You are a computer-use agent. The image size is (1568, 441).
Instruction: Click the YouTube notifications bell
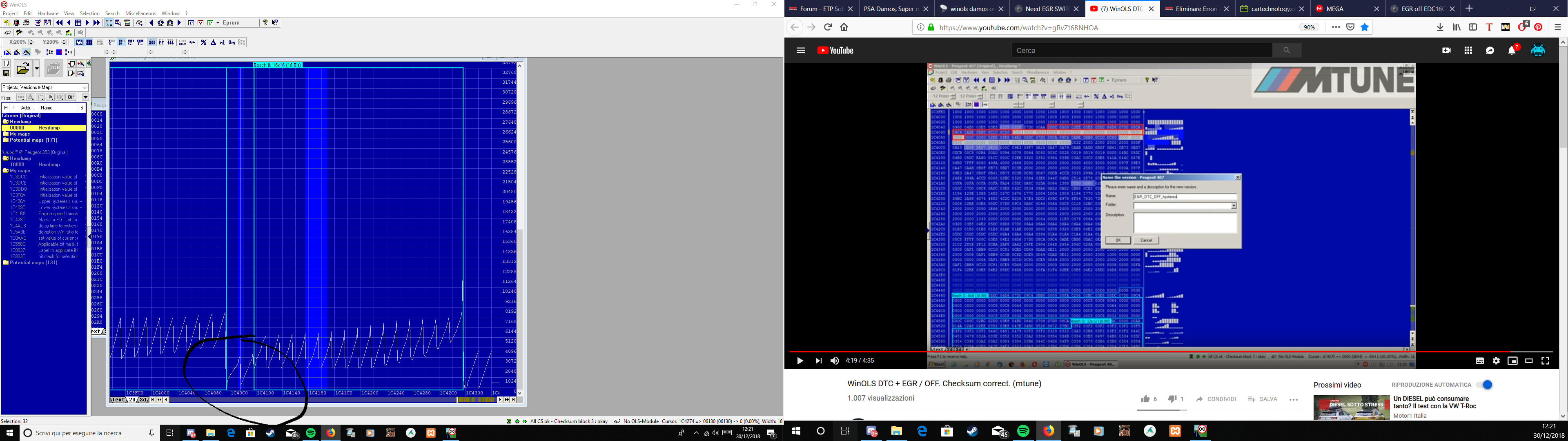pyautogui.click(x=1512, y=51)
